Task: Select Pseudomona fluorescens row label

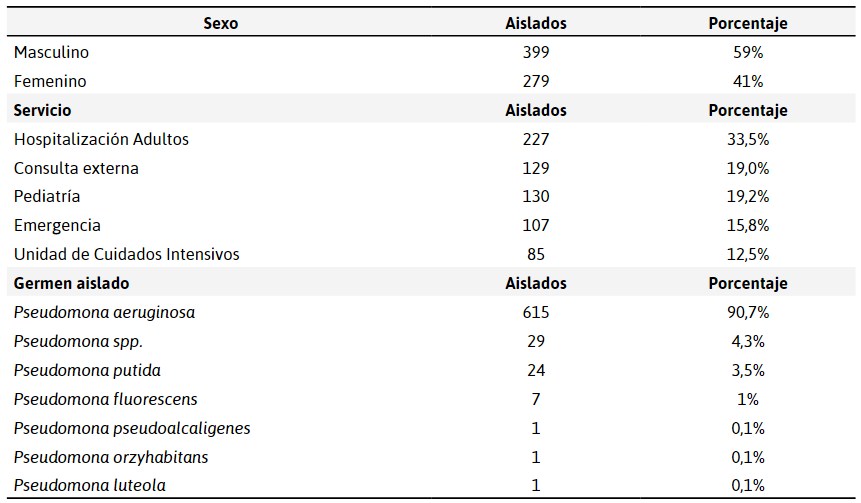Action: coord(105,399)
